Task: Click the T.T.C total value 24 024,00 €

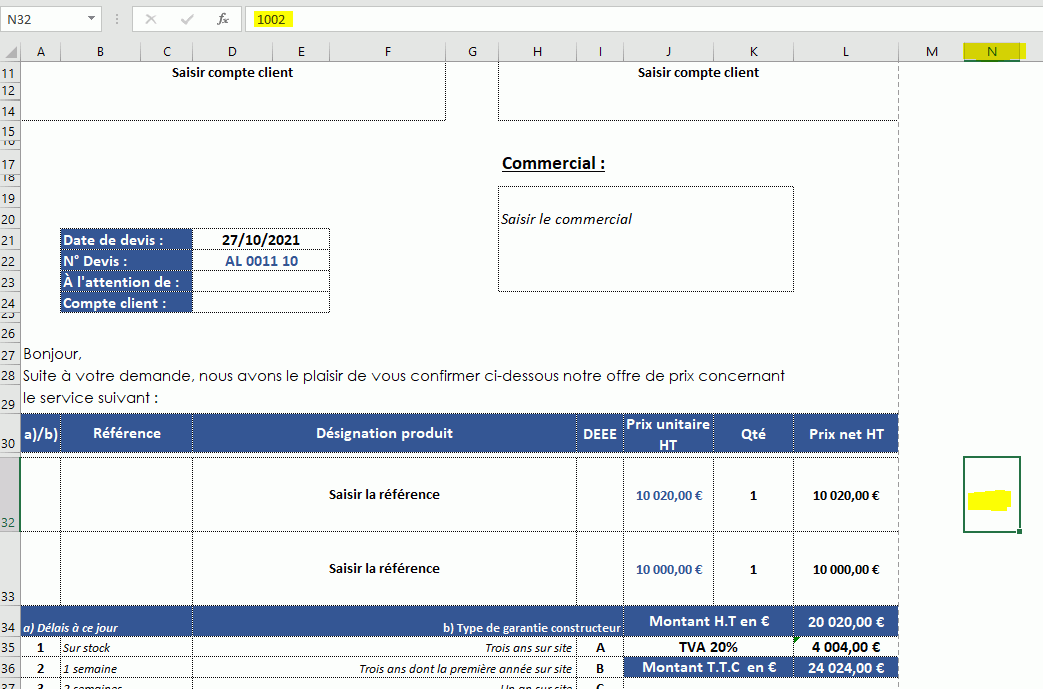Action: (846, 667)
